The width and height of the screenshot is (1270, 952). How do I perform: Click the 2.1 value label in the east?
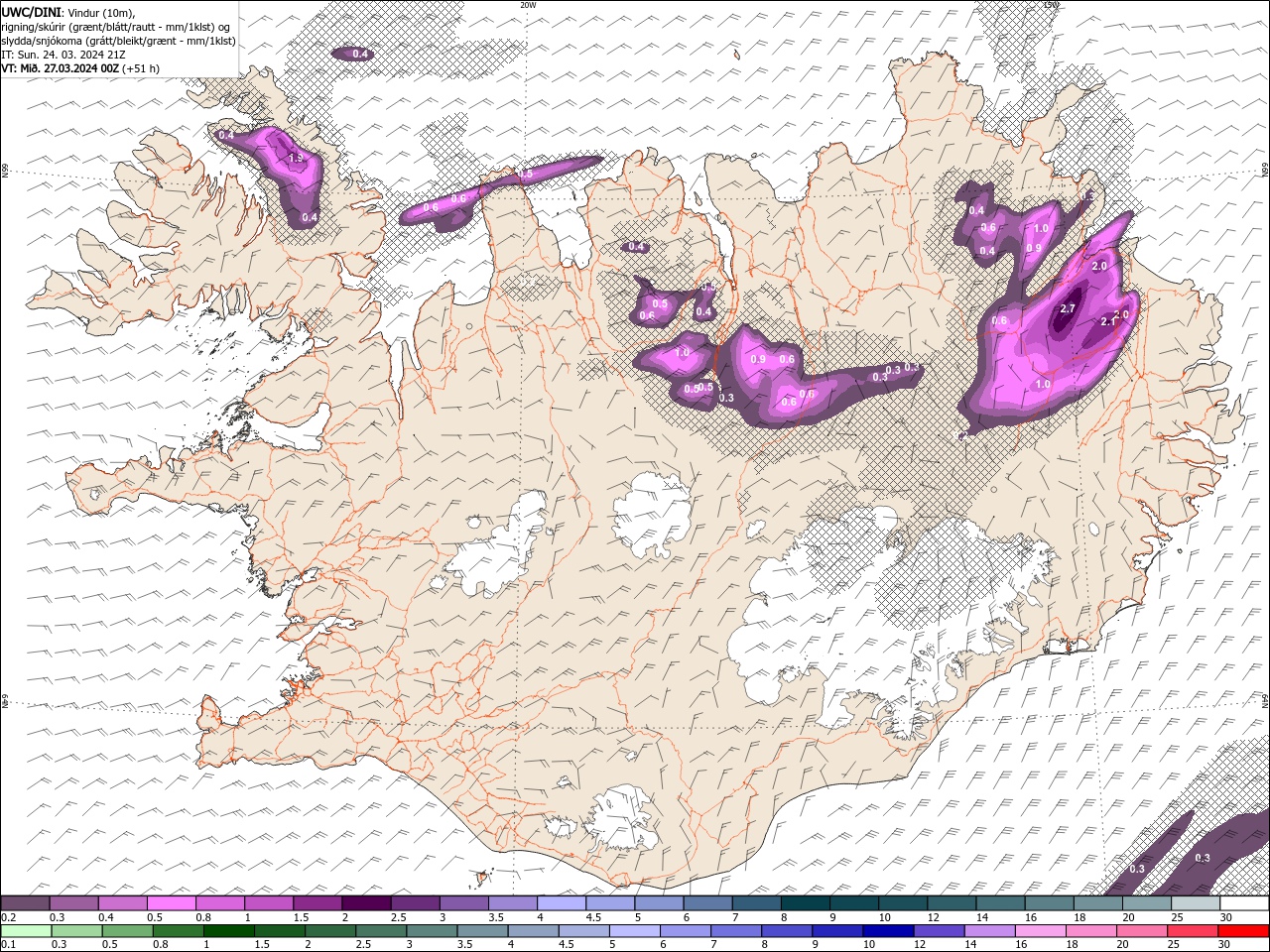point(1109,321)
